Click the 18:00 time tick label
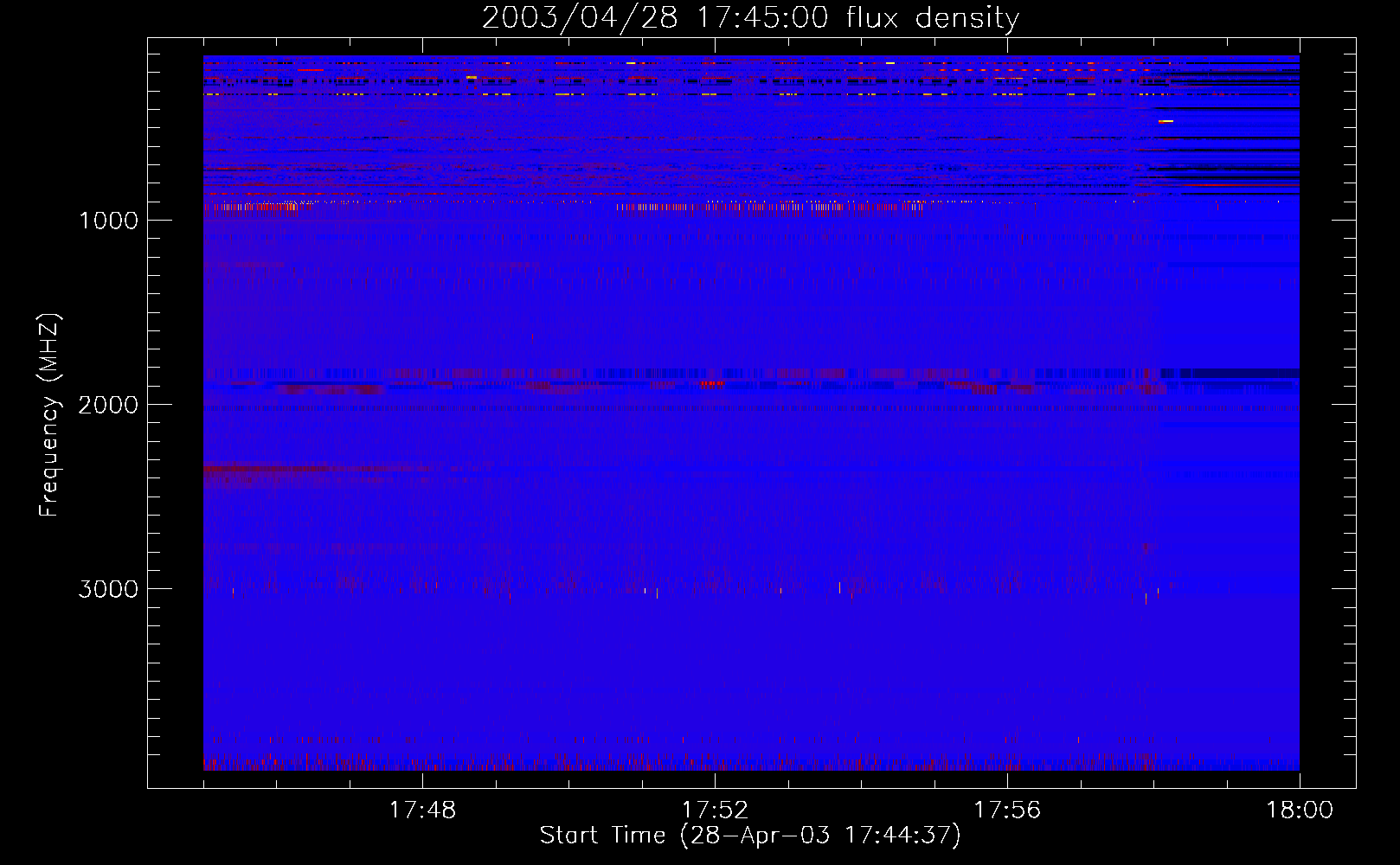Viewport: 1400px width, 865px height. [x=1300, y=811]
